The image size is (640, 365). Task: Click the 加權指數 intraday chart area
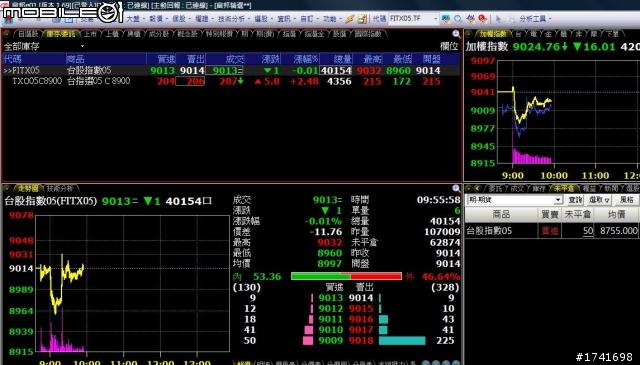(569, 112)
